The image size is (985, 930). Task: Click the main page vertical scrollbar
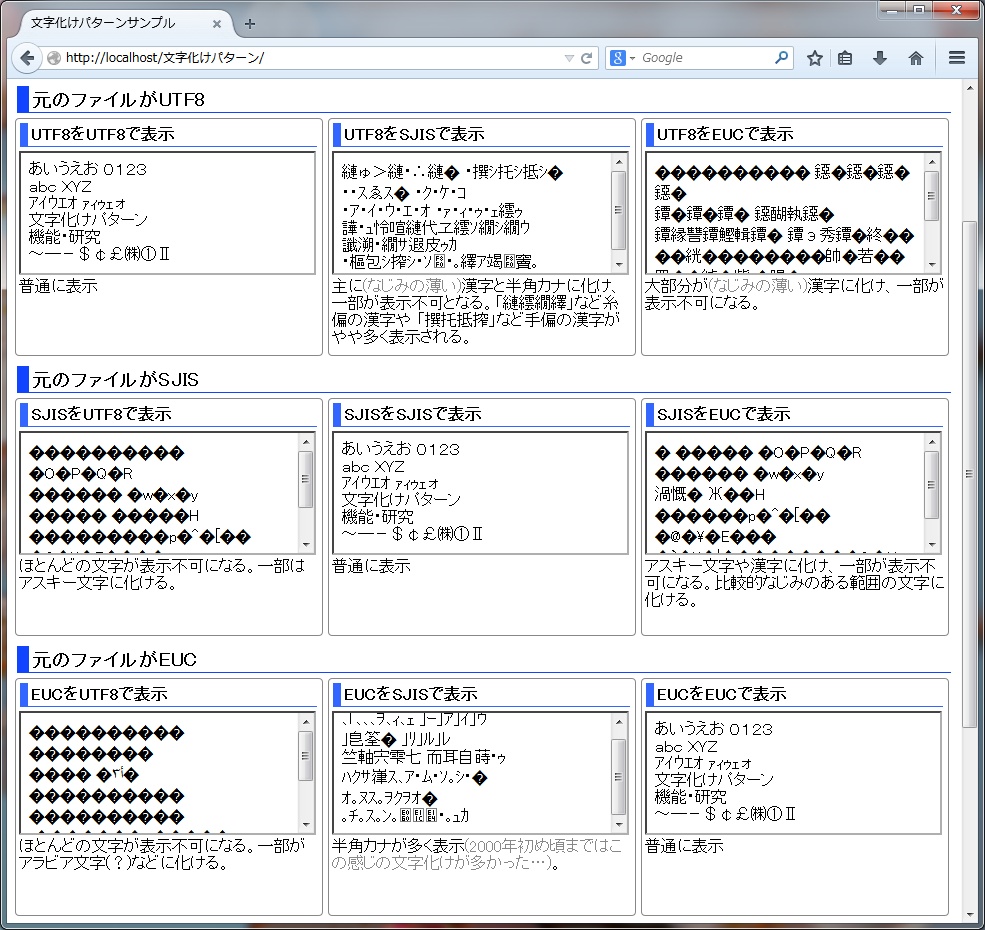(x=968, y=472)
